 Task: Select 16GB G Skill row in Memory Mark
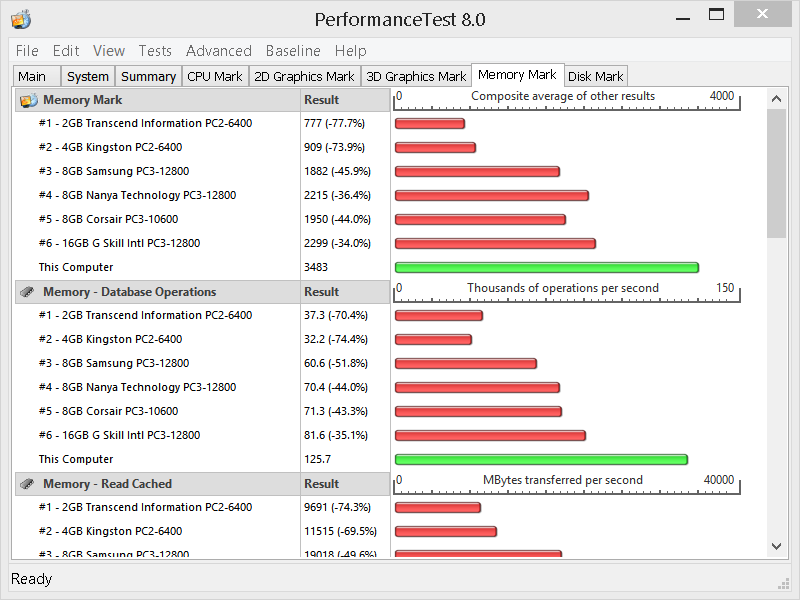pyautogui.click(x=119, y=243)
